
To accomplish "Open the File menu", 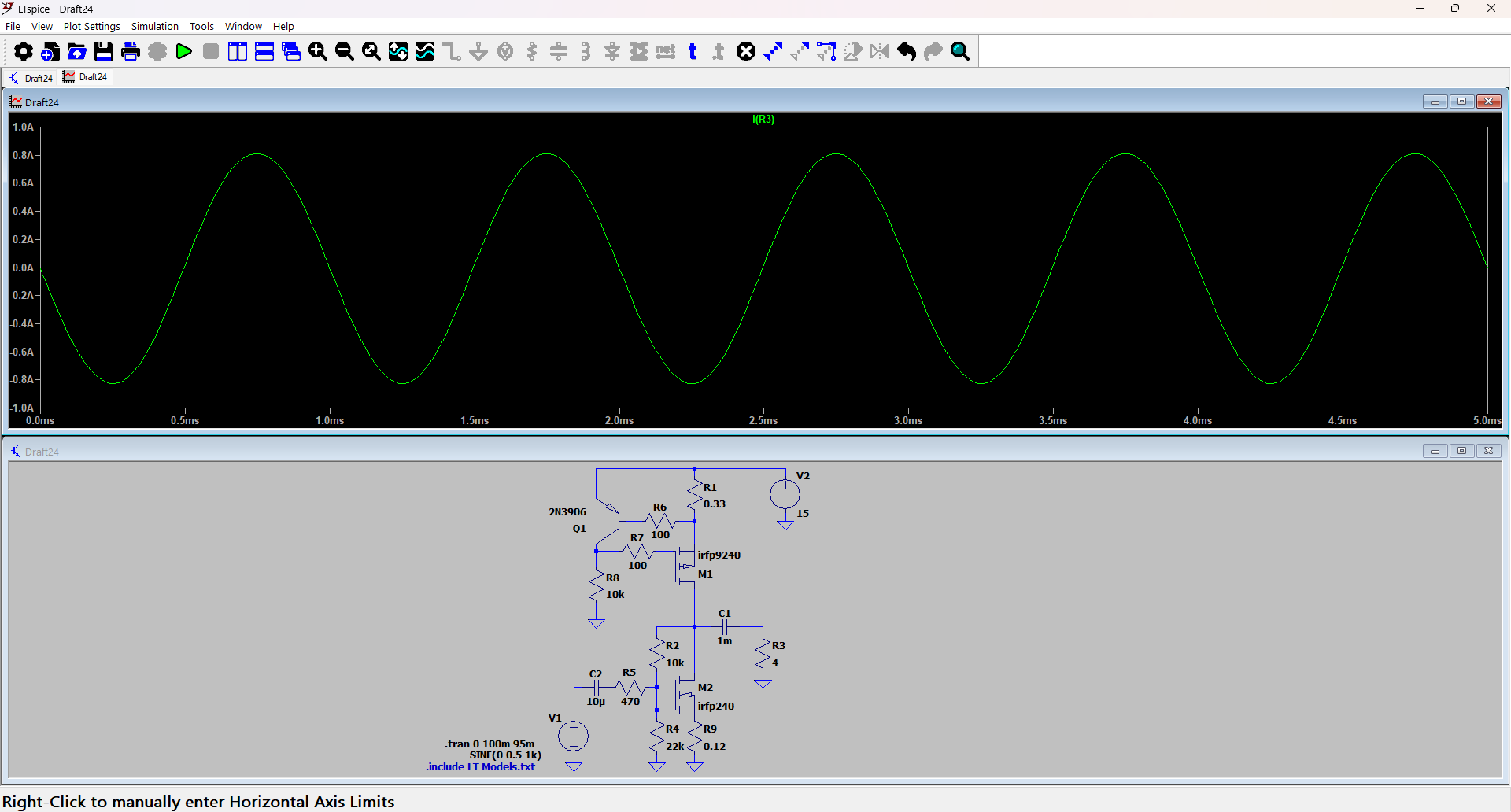I will click(x=13, y=26).
